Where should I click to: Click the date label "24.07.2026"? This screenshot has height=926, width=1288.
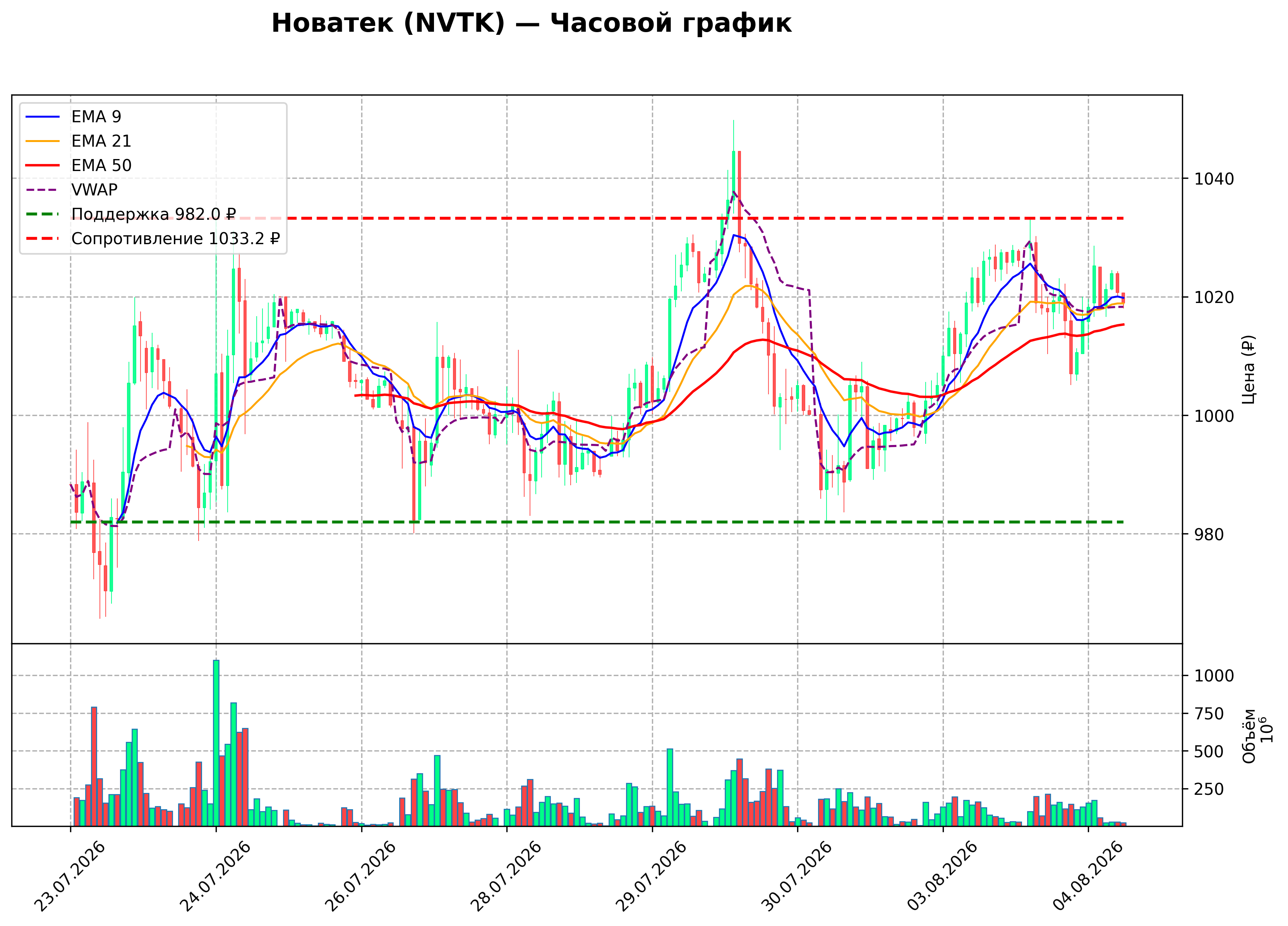214,876
